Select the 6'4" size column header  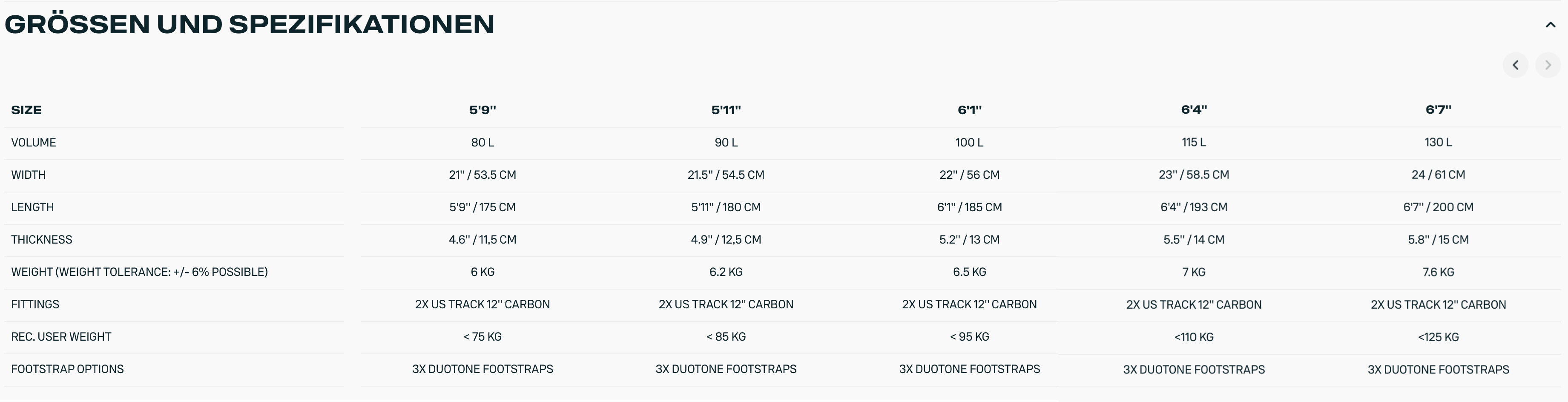coord(1194,109)
